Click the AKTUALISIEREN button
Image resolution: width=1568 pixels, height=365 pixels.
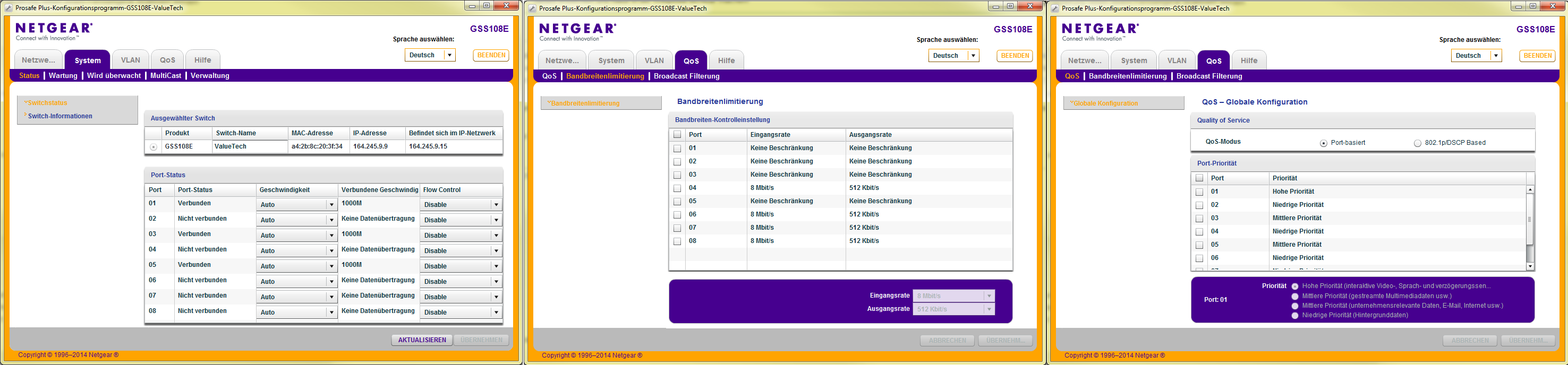tap(422, 340)
